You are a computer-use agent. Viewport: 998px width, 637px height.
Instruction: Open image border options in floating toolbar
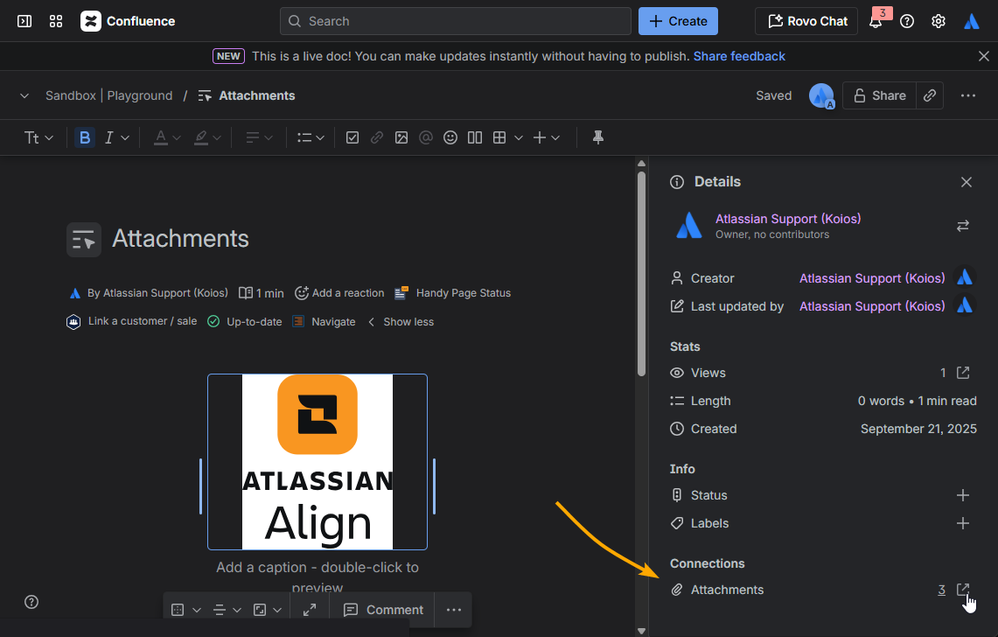186,610
